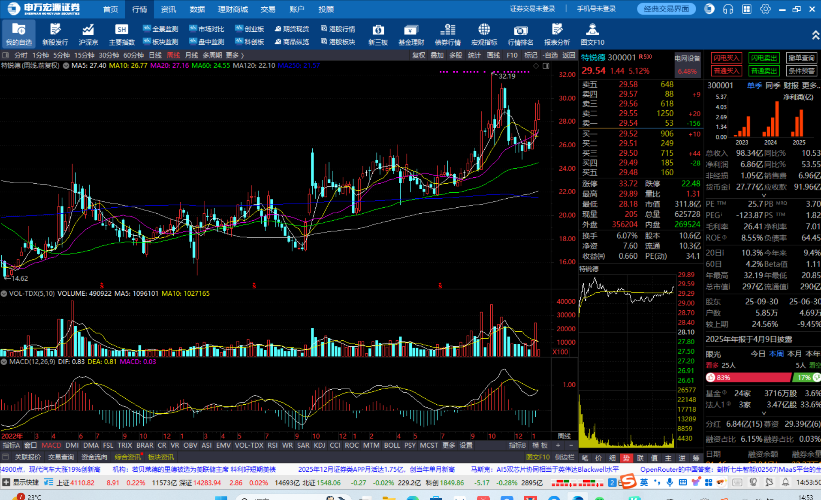Open 我的自选 watchlist icon

(19, 34)
